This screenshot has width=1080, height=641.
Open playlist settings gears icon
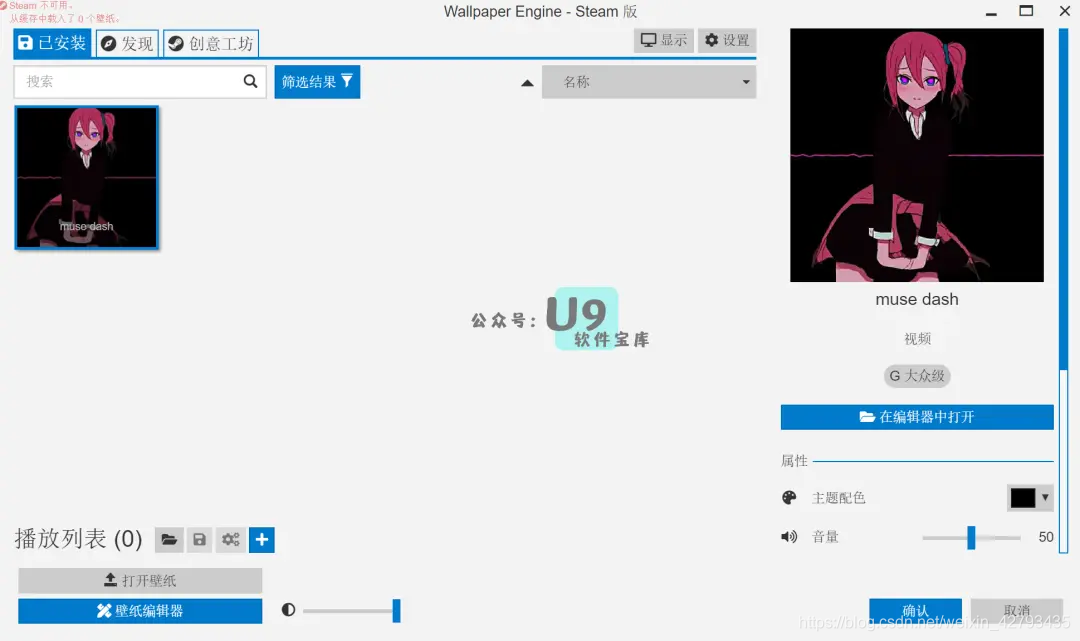pos(231,539)
